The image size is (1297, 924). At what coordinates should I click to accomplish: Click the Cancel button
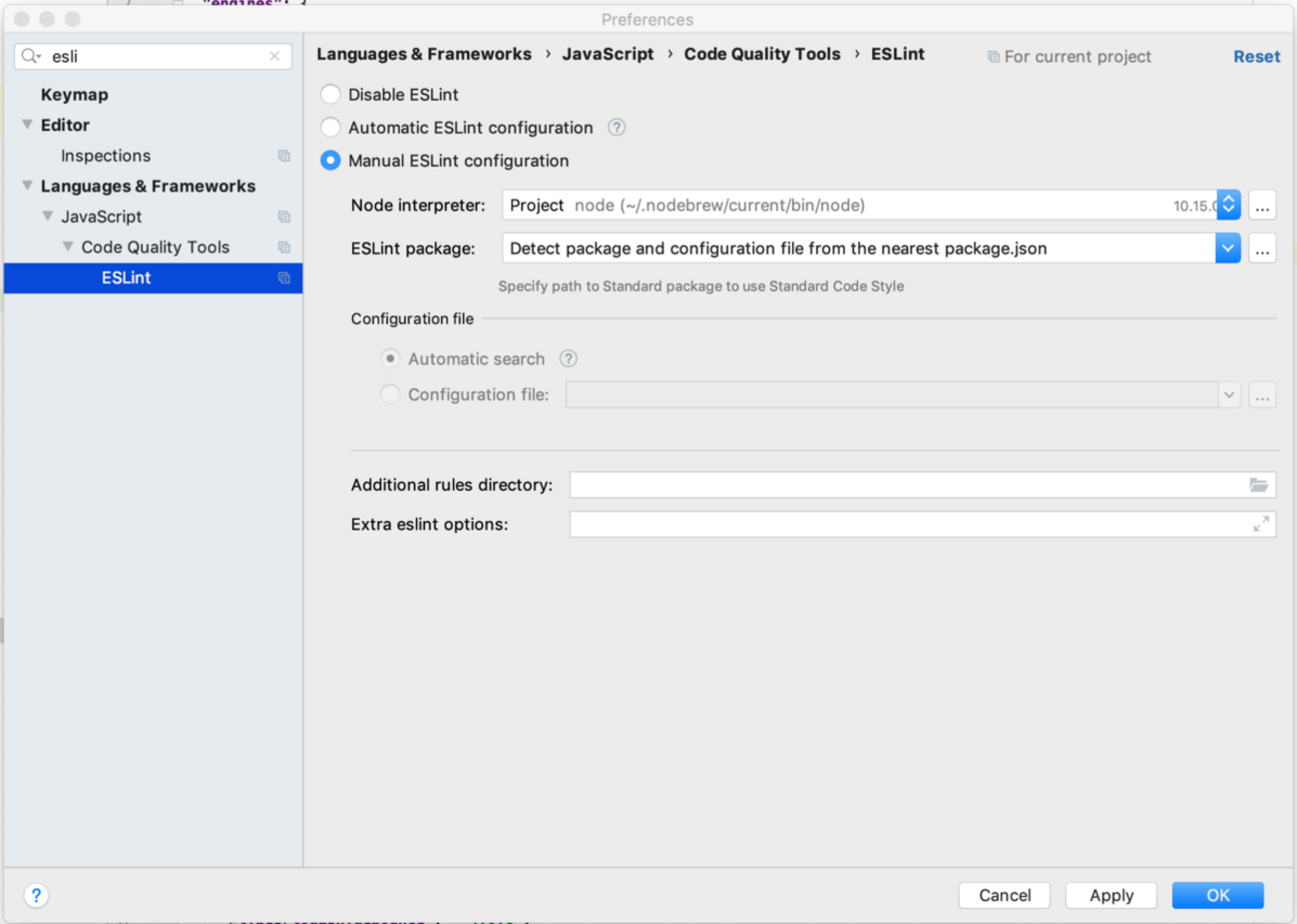coord(1005,895)
